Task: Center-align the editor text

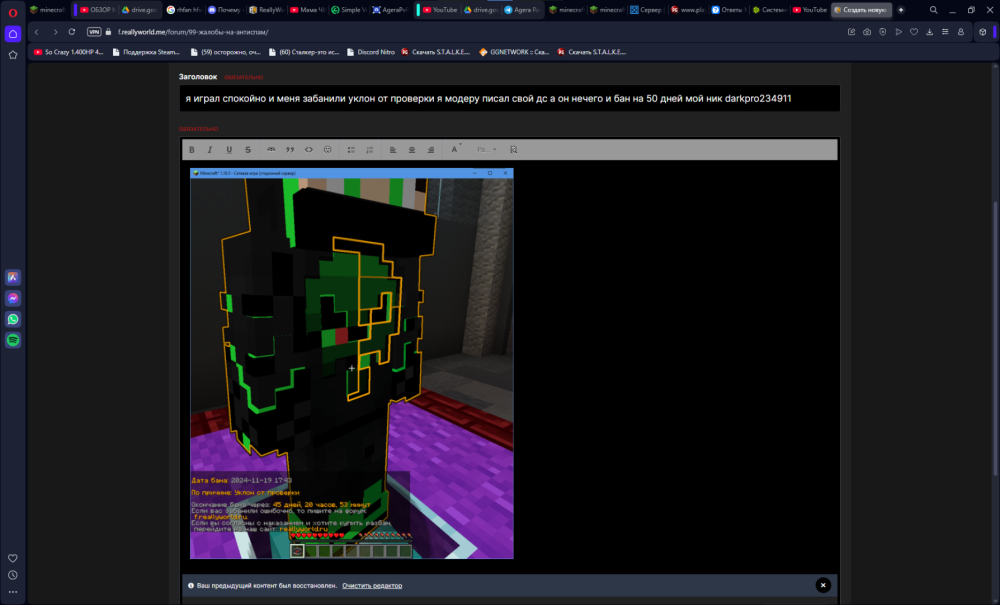Action: click(412, 150)
